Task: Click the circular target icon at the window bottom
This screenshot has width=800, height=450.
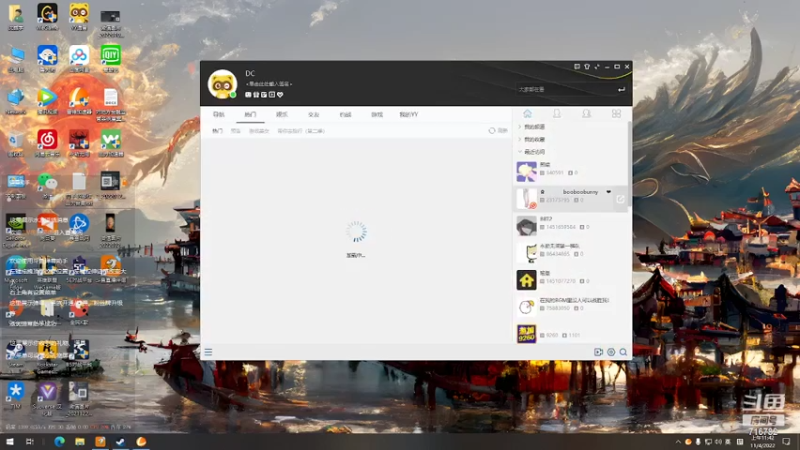Action: click(611, 352)
